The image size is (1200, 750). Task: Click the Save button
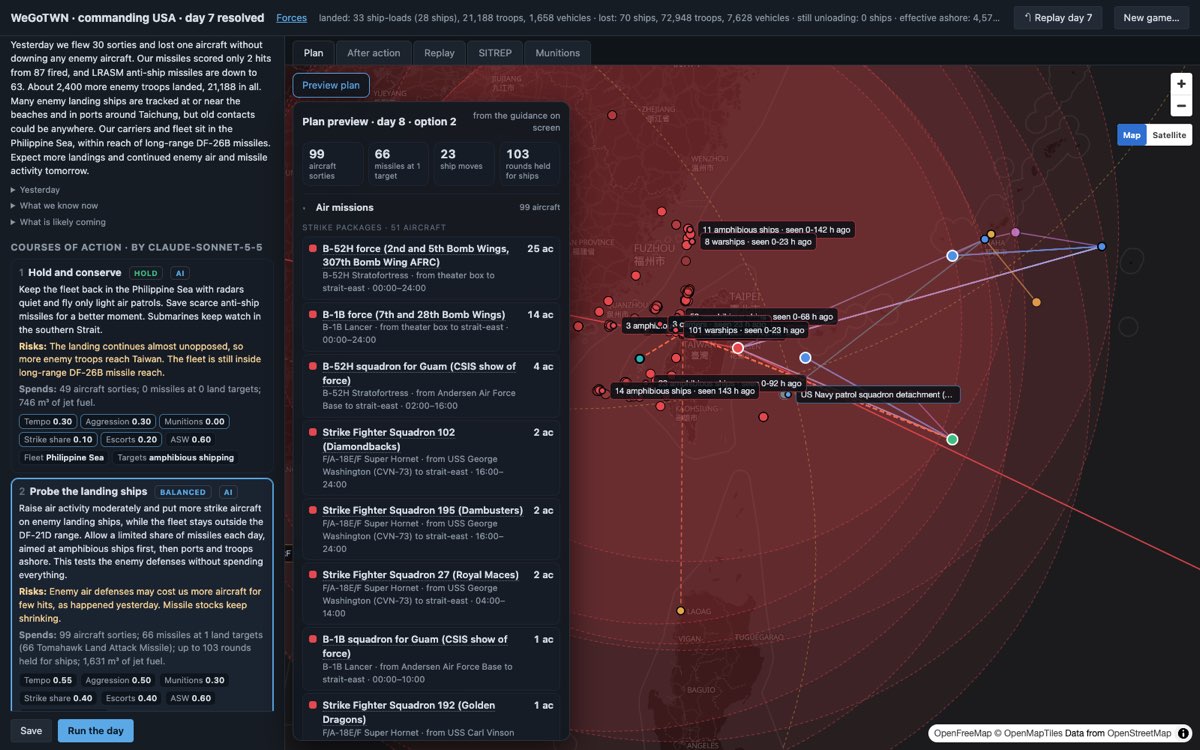click(31, 730)
